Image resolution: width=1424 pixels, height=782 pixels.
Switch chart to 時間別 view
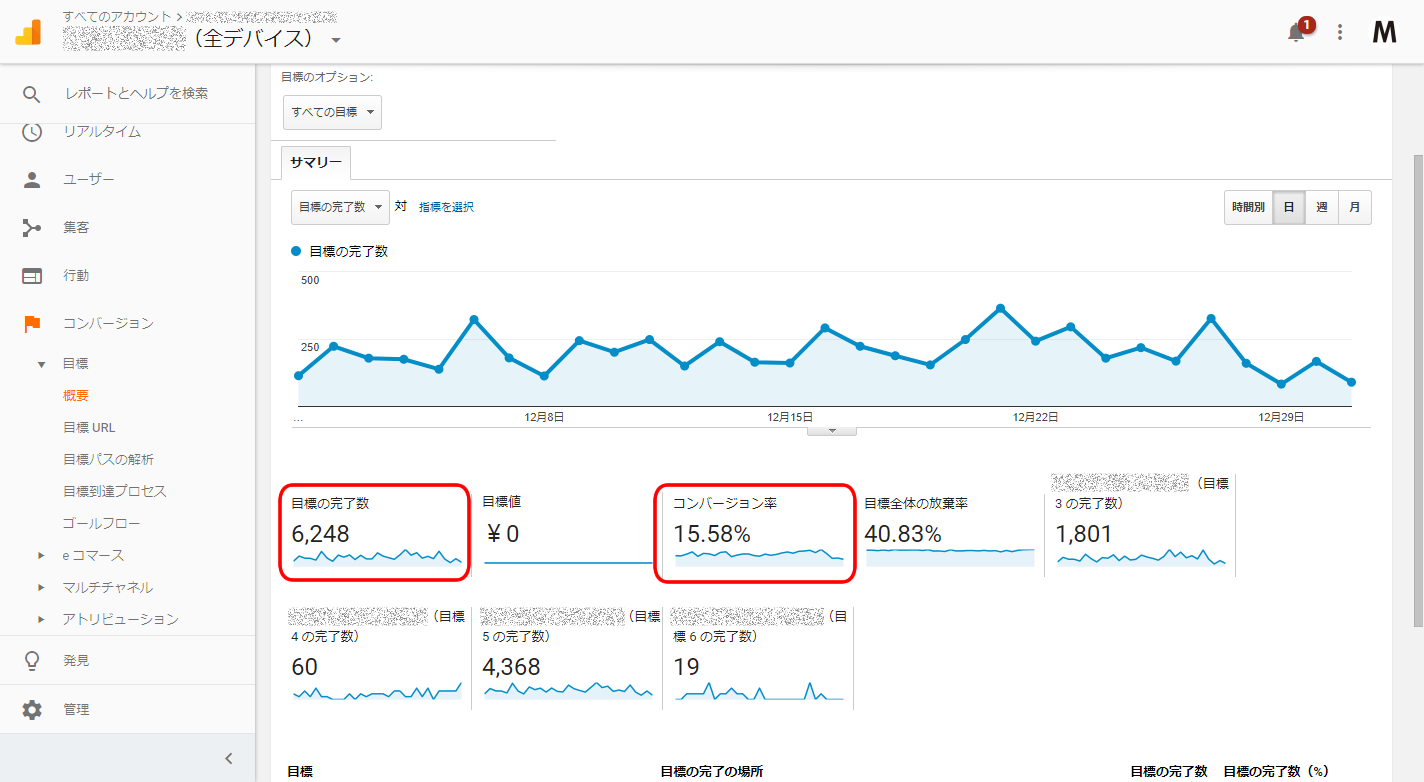pyautogui.click(x=1248, y=207)
